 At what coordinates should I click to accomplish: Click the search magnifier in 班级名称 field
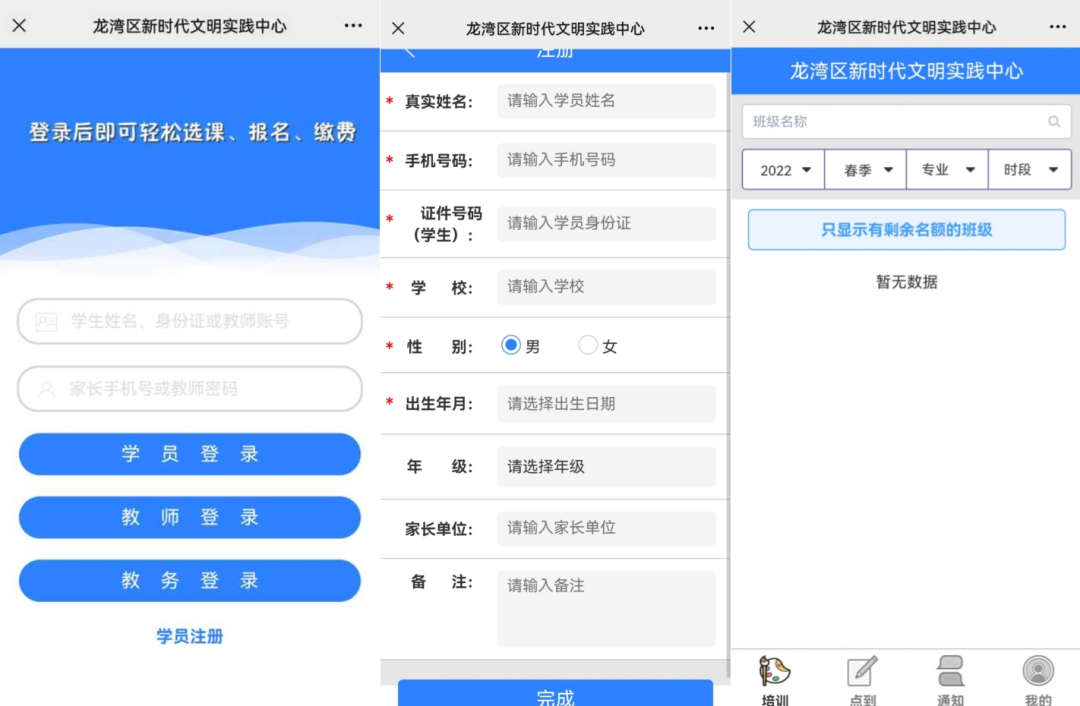click(1054, 122)
